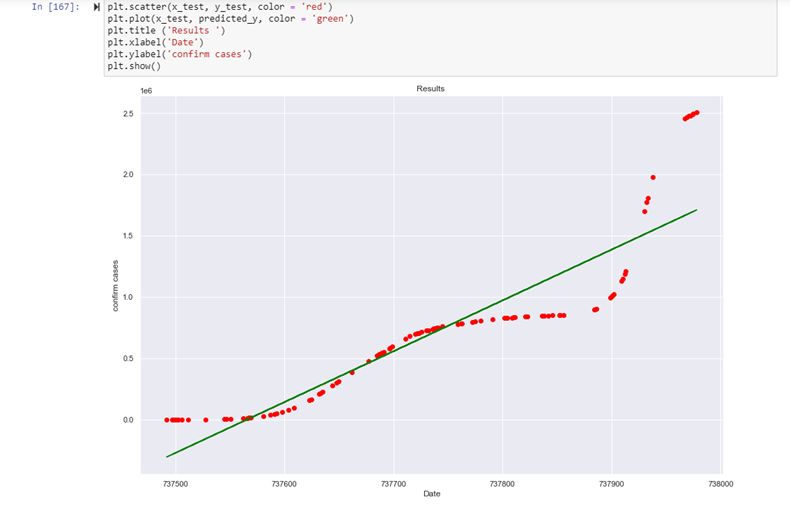The height and width of the screenshot is (511, 790).
Task: Click the plt.show() code line
Action: 134,66
